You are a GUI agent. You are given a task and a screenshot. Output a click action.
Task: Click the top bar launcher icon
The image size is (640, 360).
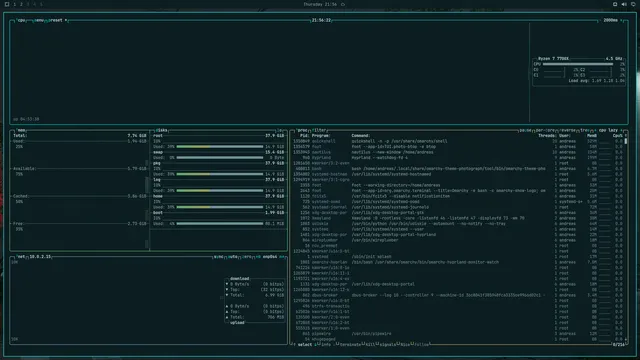pyautogui.click(x=7, y=4)
